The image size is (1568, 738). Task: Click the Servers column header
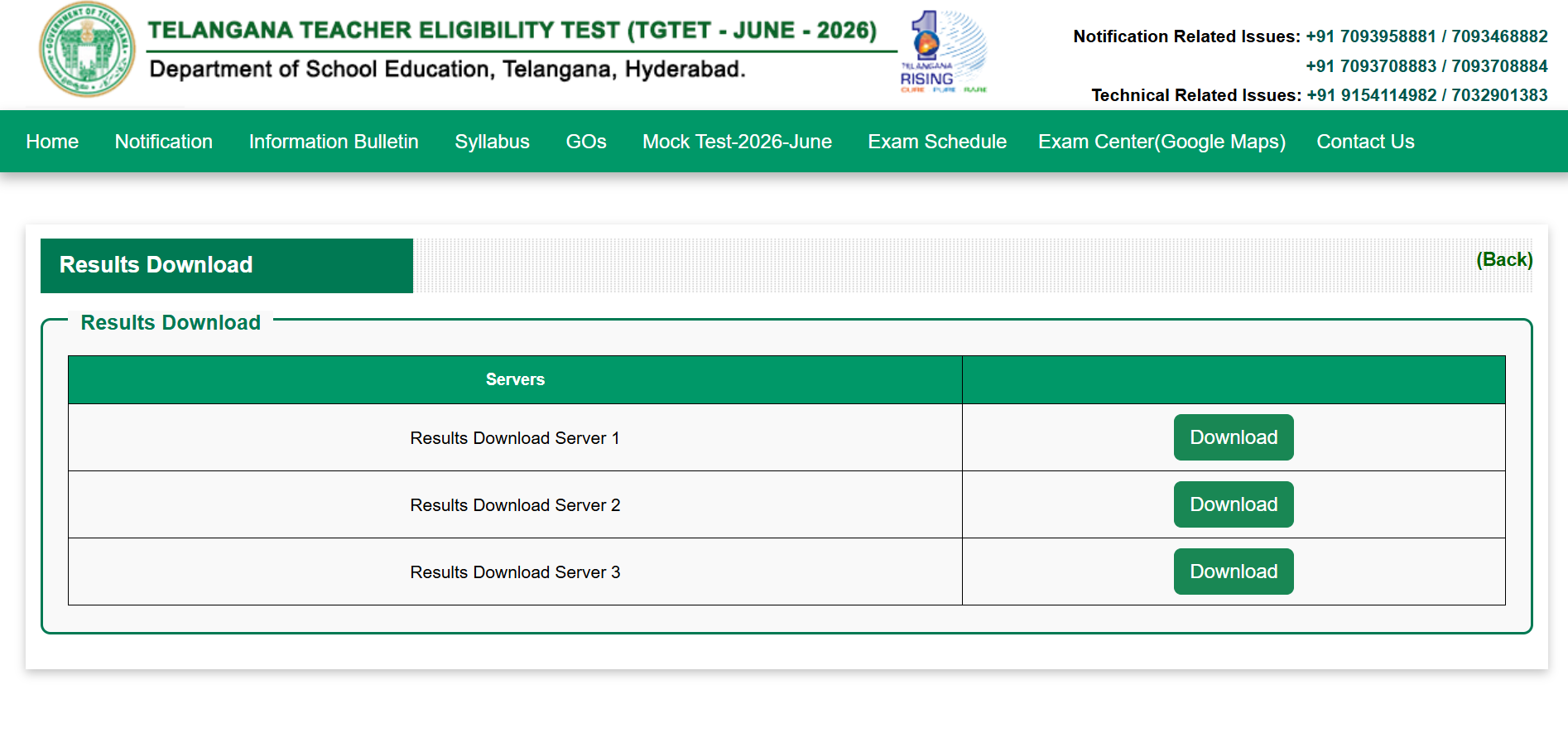(515, 379)
